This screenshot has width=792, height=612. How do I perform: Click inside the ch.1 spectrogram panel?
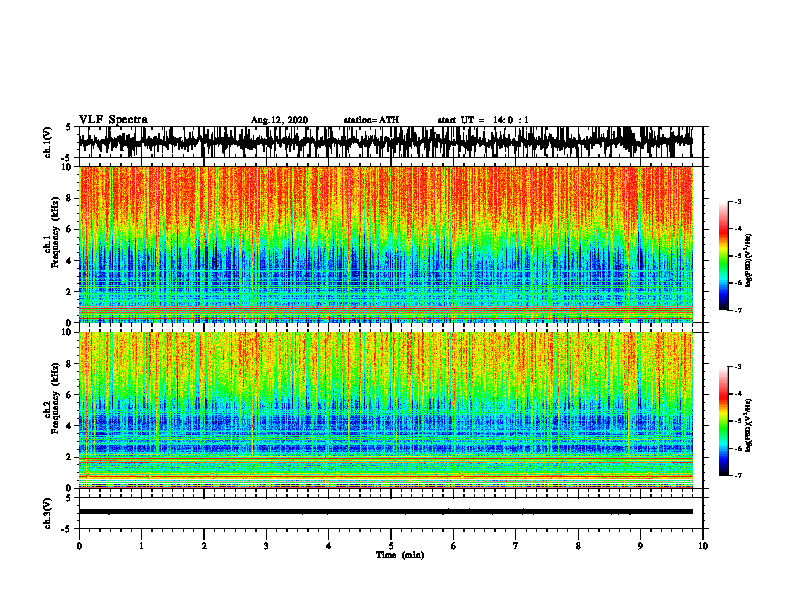pyautogui.click(x=385, y=244)
